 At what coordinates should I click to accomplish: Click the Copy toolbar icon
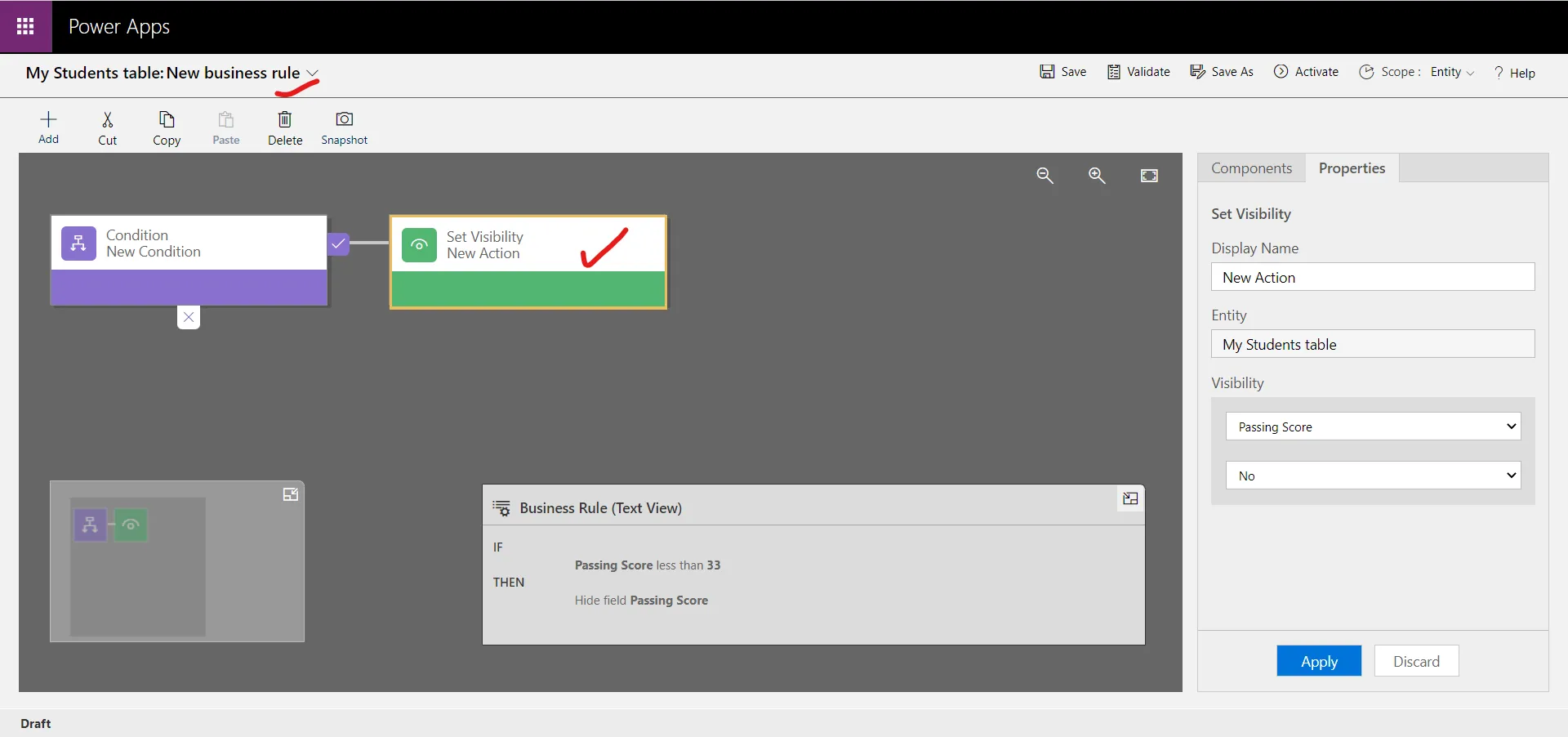tap(167, 120)
